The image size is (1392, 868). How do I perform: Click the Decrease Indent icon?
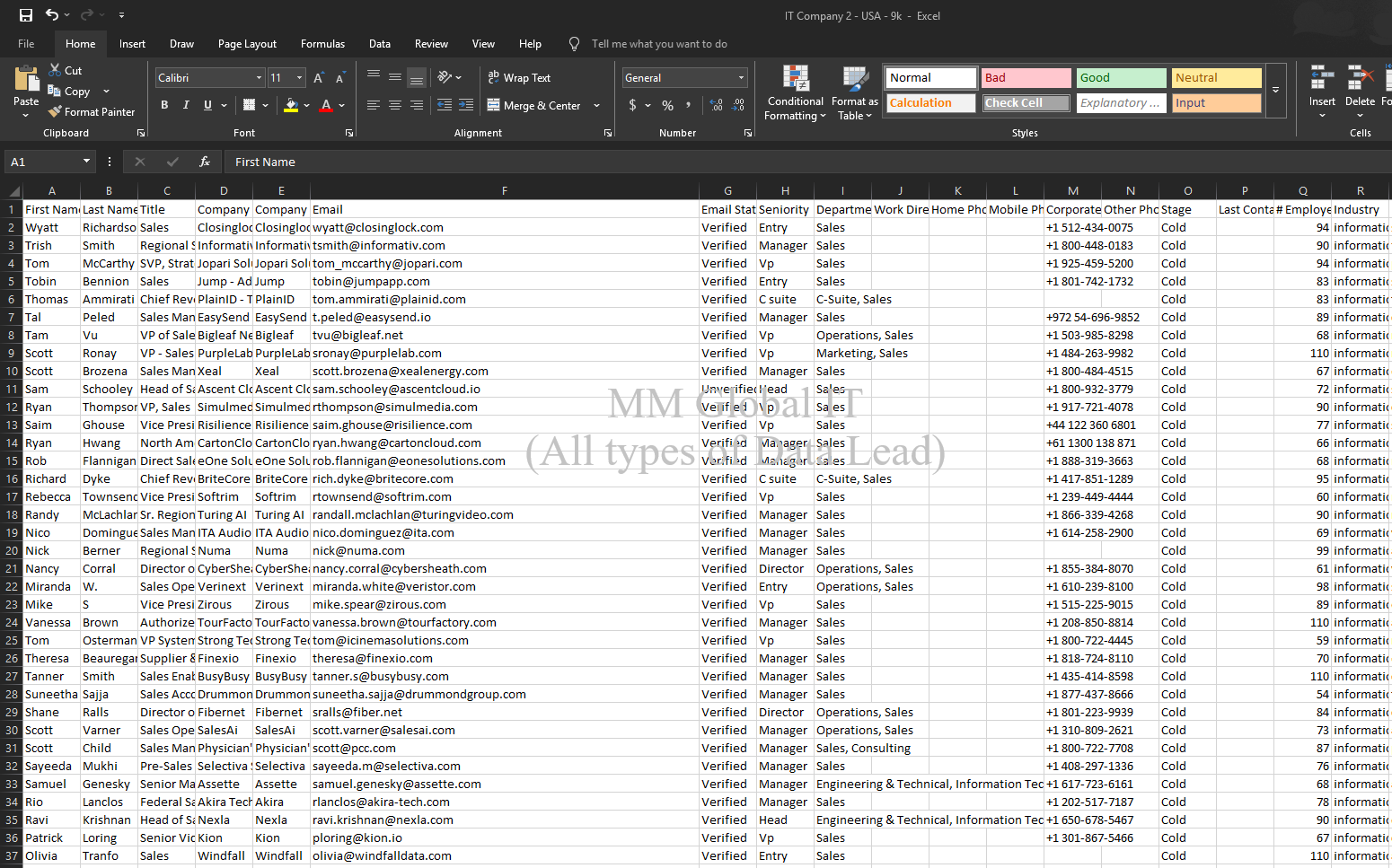pos(445,105)
